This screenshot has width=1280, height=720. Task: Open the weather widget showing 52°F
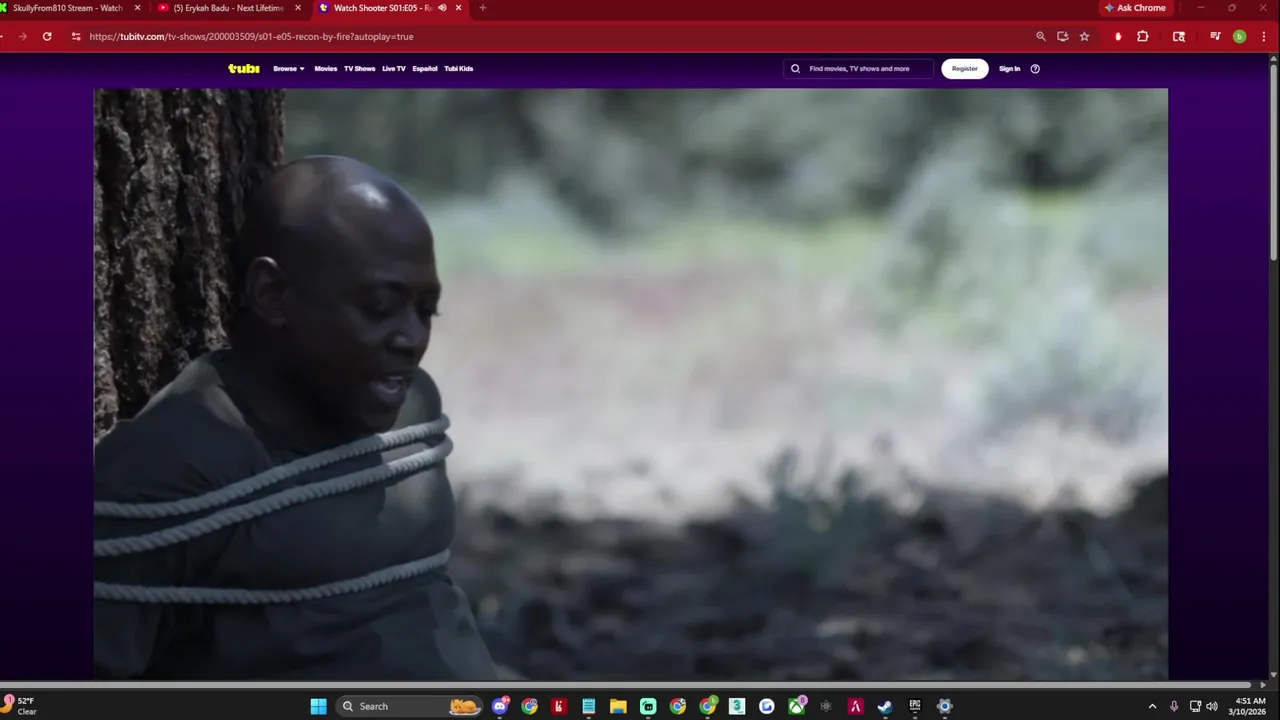click(x=20, y=706)
